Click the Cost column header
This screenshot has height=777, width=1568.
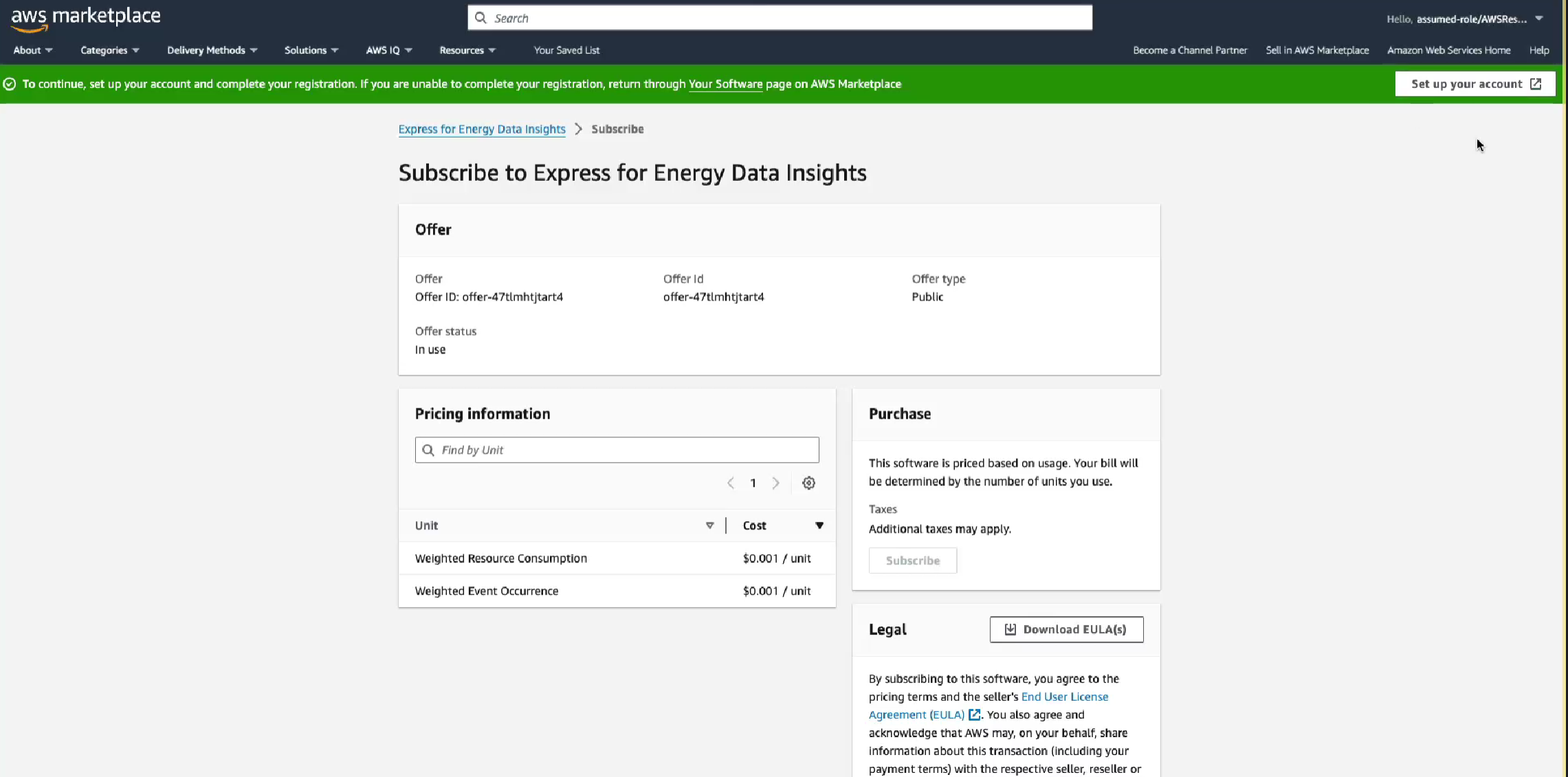(754, 525)
